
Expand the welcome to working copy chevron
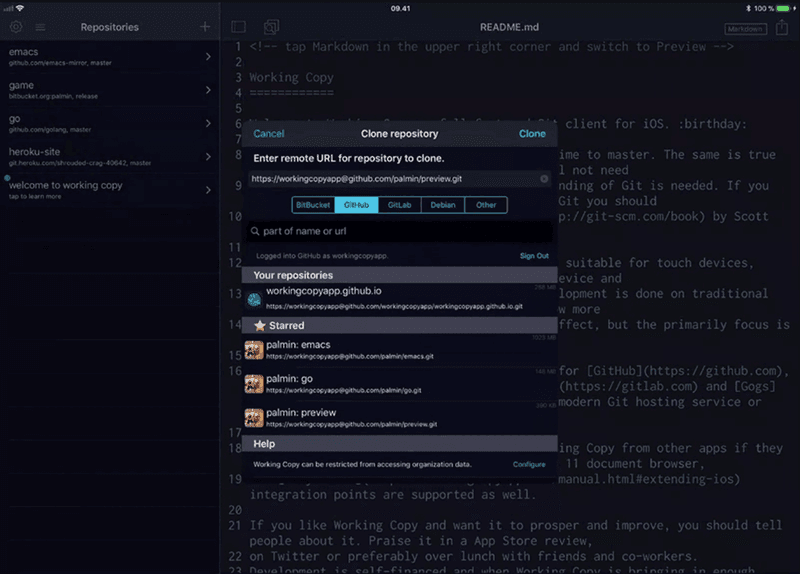click(208, 190)
